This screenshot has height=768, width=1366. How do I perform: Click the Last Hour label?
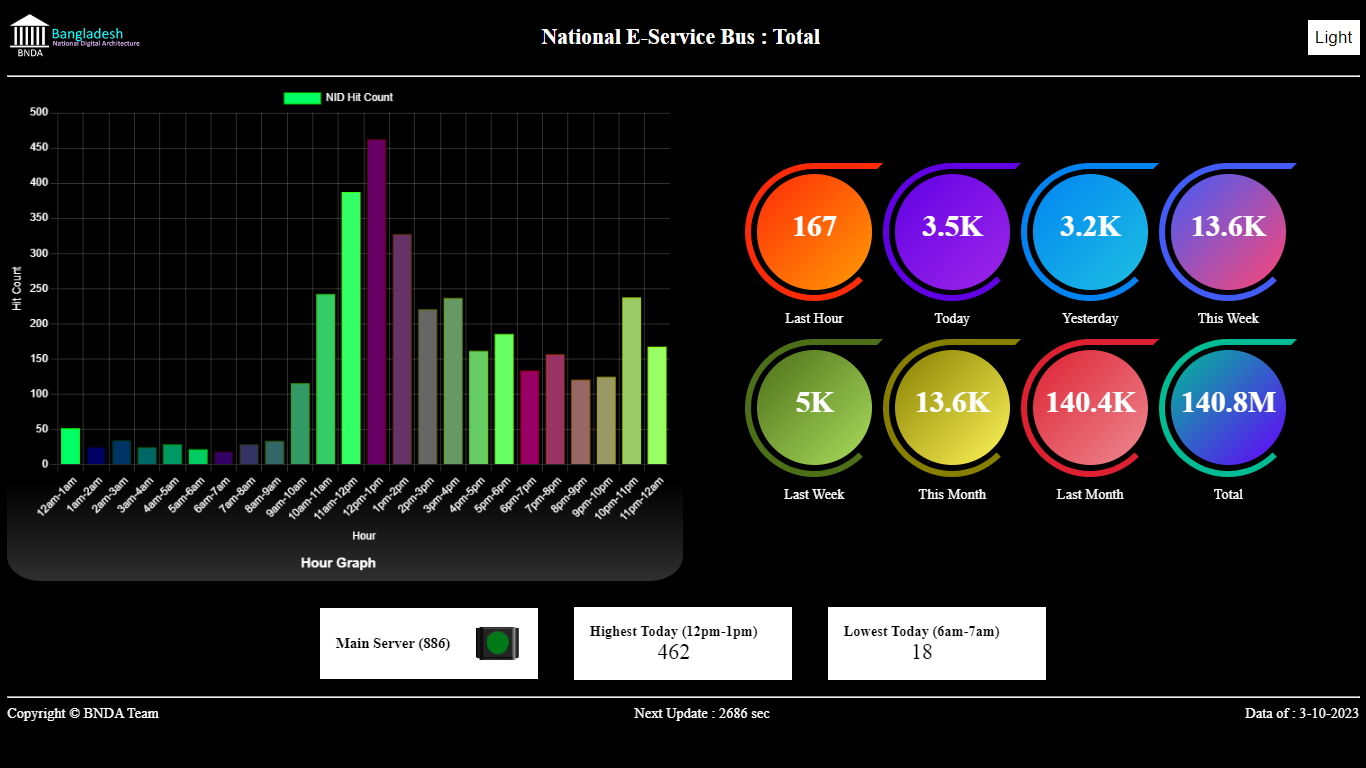(x=814, y=318)
